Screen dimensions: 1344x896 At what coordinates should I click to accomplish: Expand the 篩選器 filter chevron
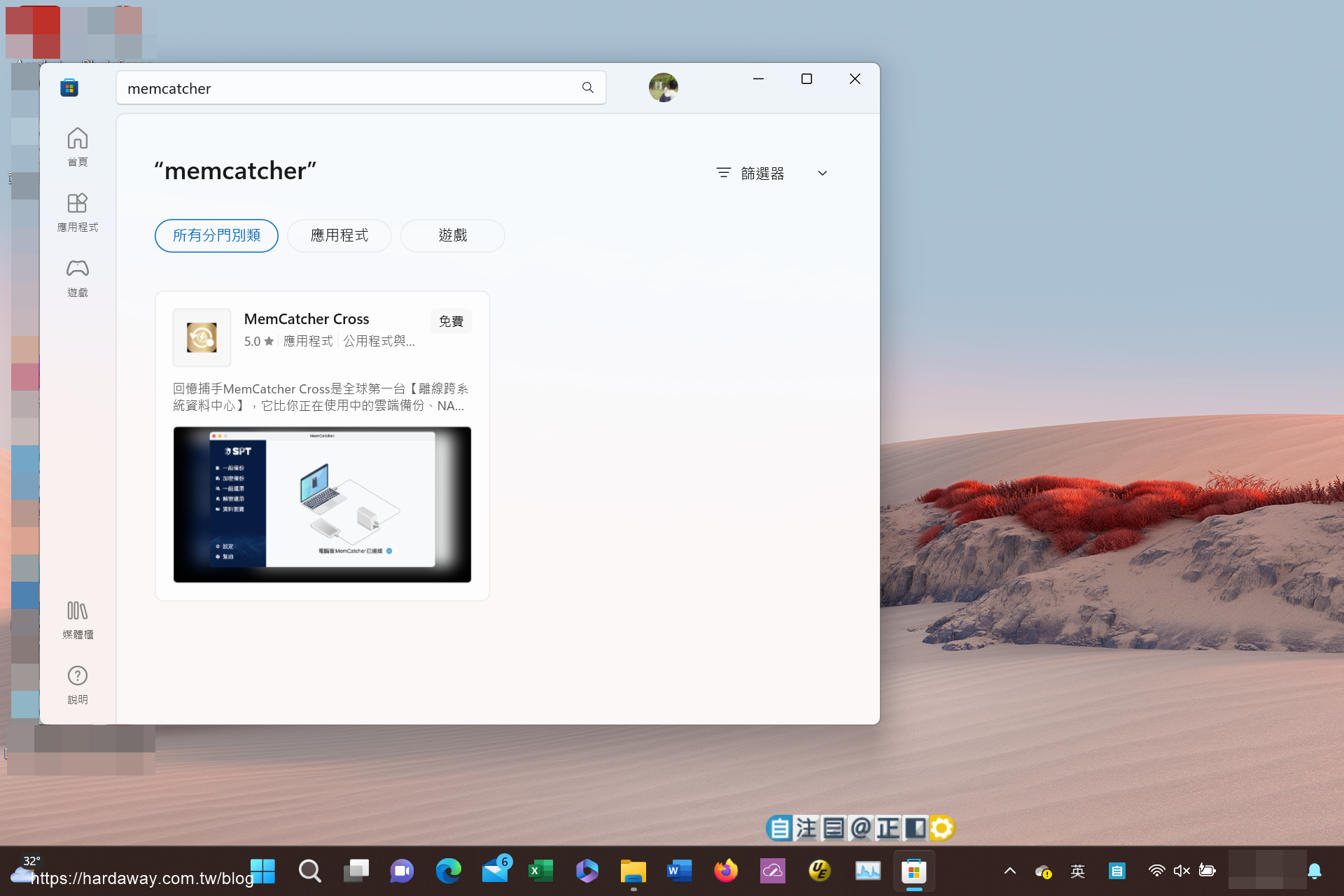pyautogui.click(x=822, y=173)
